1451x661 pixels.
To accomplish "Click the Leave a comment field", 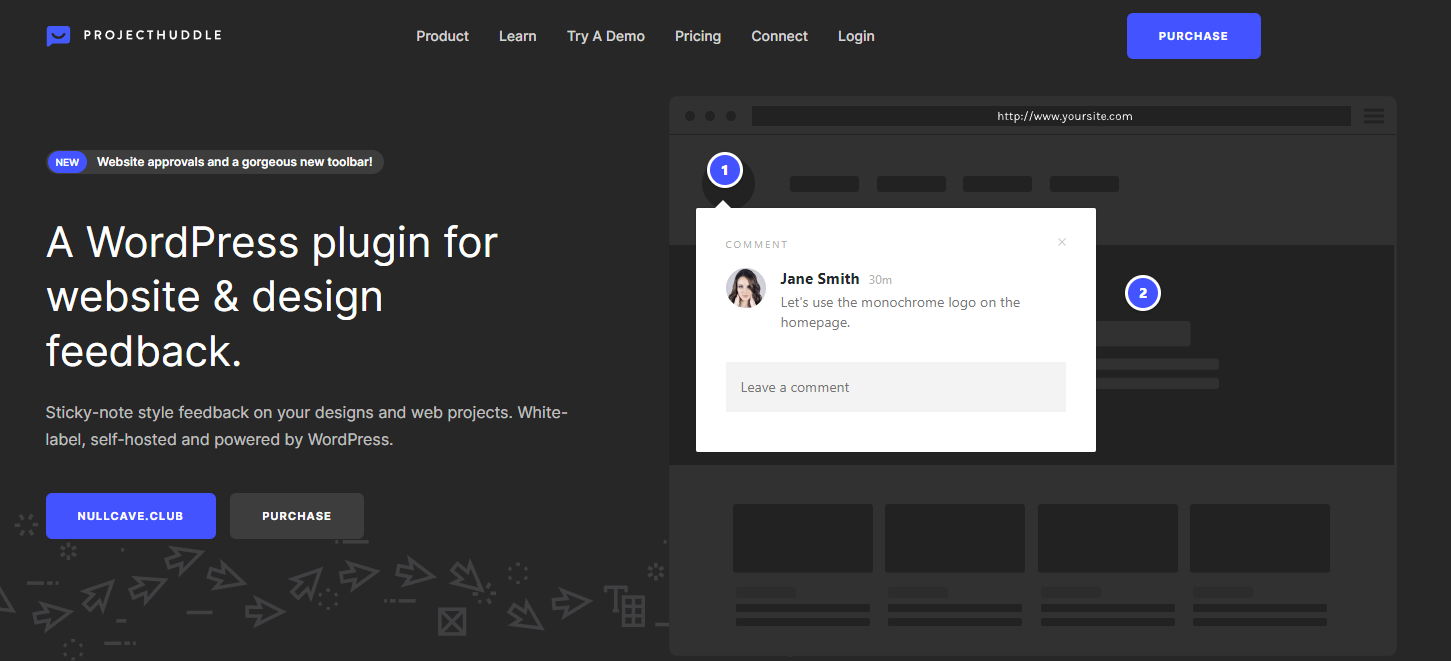I will [x=895, y=386].
